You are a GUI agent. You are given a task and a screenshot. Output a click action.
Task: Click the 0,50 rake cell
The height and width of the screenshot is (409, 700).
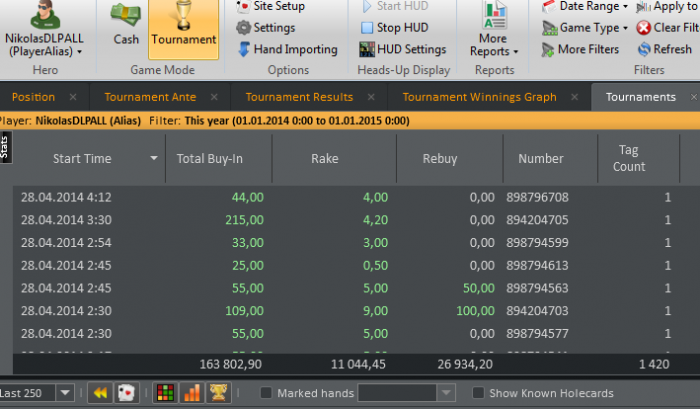[x=375, y=265]
